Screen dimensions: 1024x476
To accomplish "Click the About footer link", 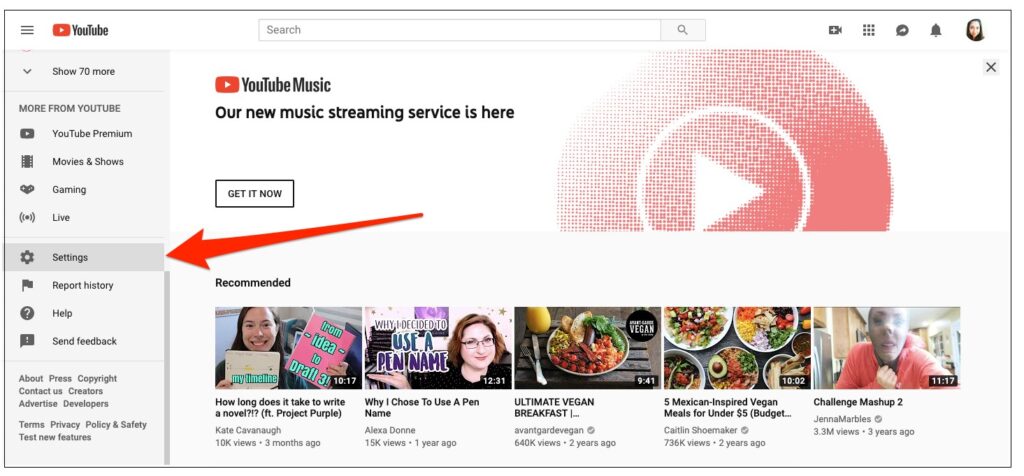I will 31,379.
